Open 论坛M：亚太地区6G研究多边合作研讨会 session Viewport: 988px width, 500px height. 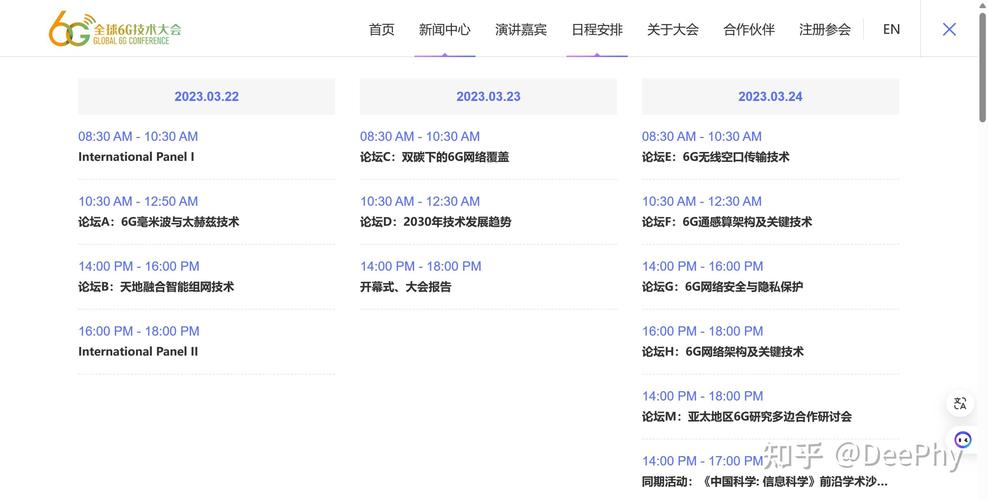pyautogui.click(x=747, y=416)
